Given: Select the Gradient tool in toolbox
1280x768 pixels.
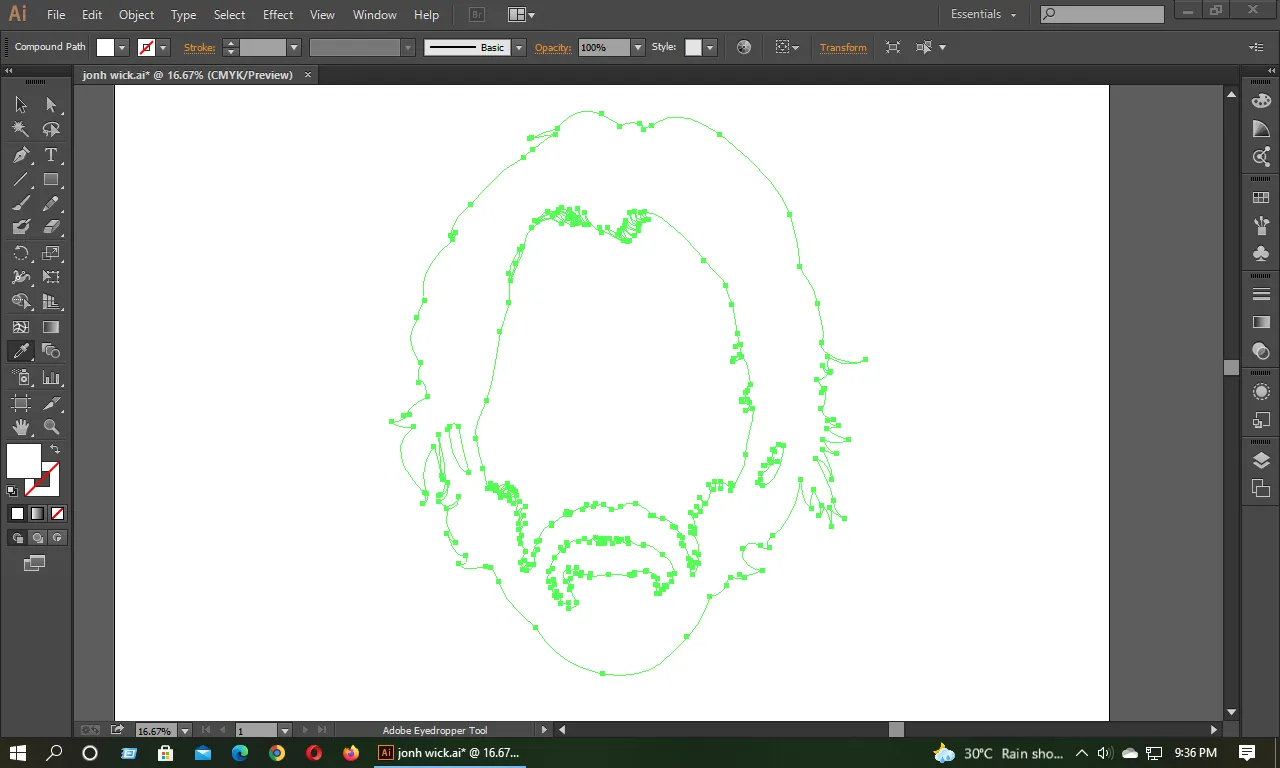Looking at the screenshot, I should [x=51, y=327].
